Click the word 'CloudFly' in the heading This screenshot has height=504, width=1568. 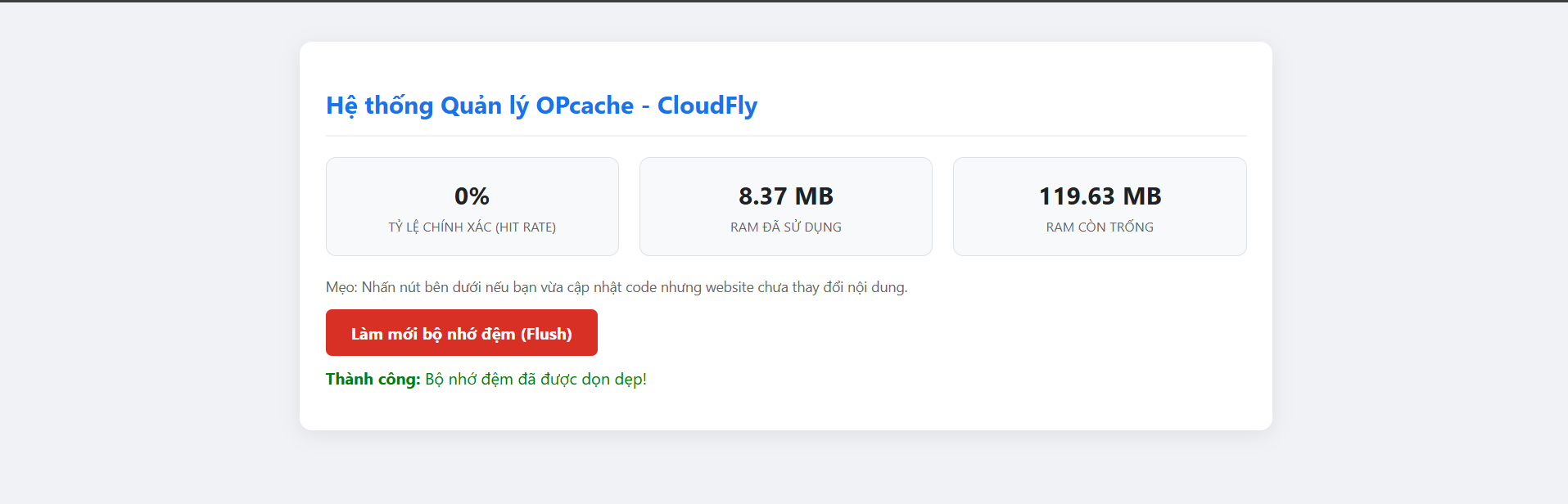pyautogui.click(x=707, y=106)
